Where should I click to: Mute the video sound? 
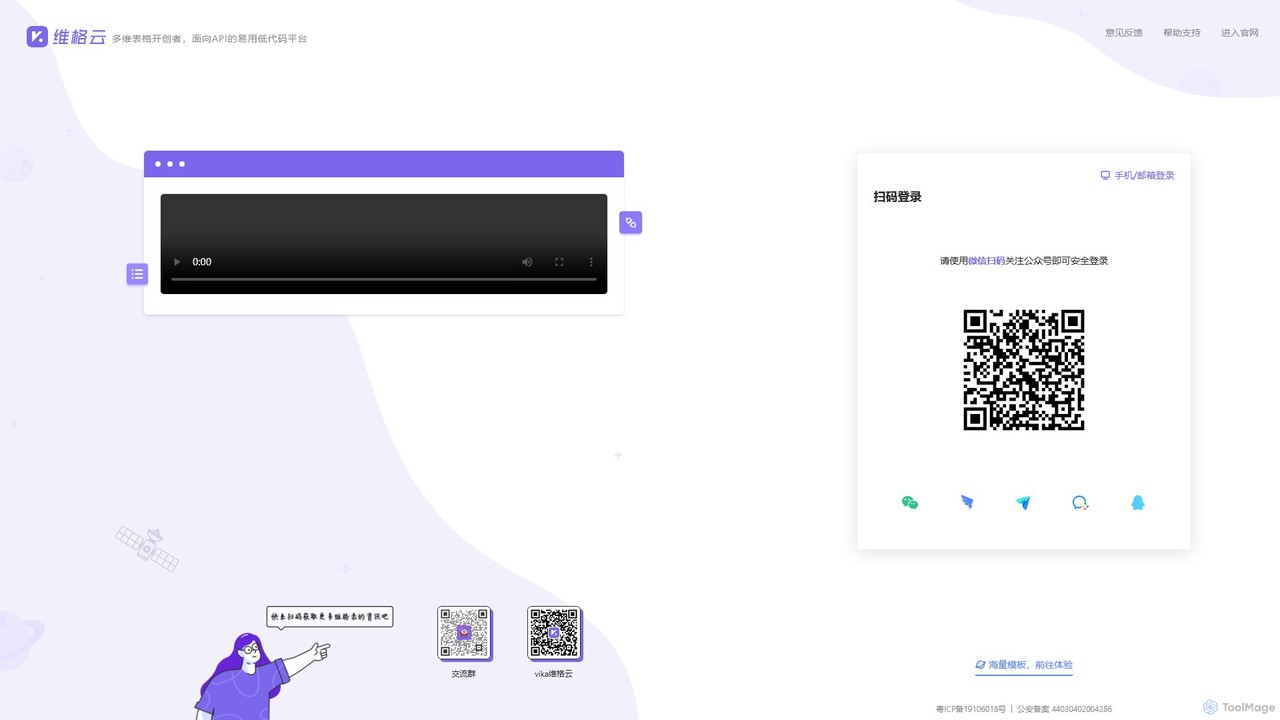(527, 262)
